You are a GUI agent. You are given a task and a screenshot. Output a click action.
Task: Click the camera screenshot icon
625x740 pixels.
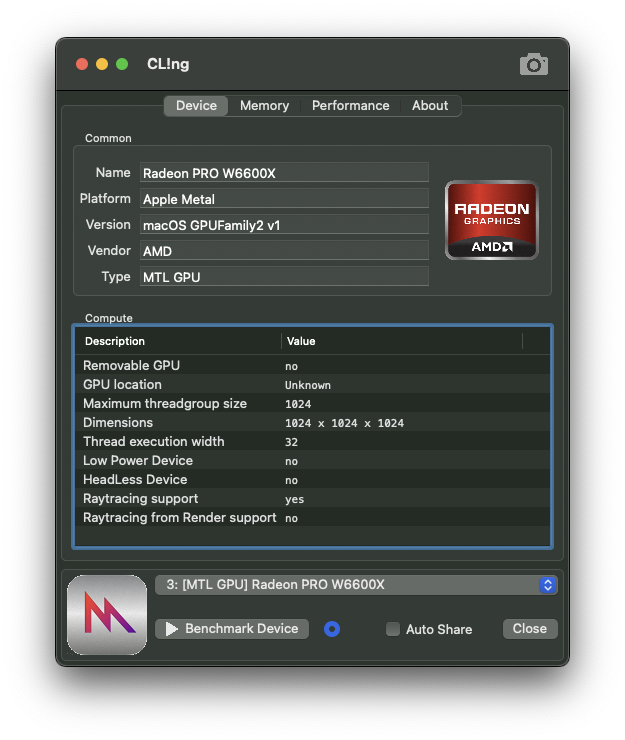(x=534, y=64)
